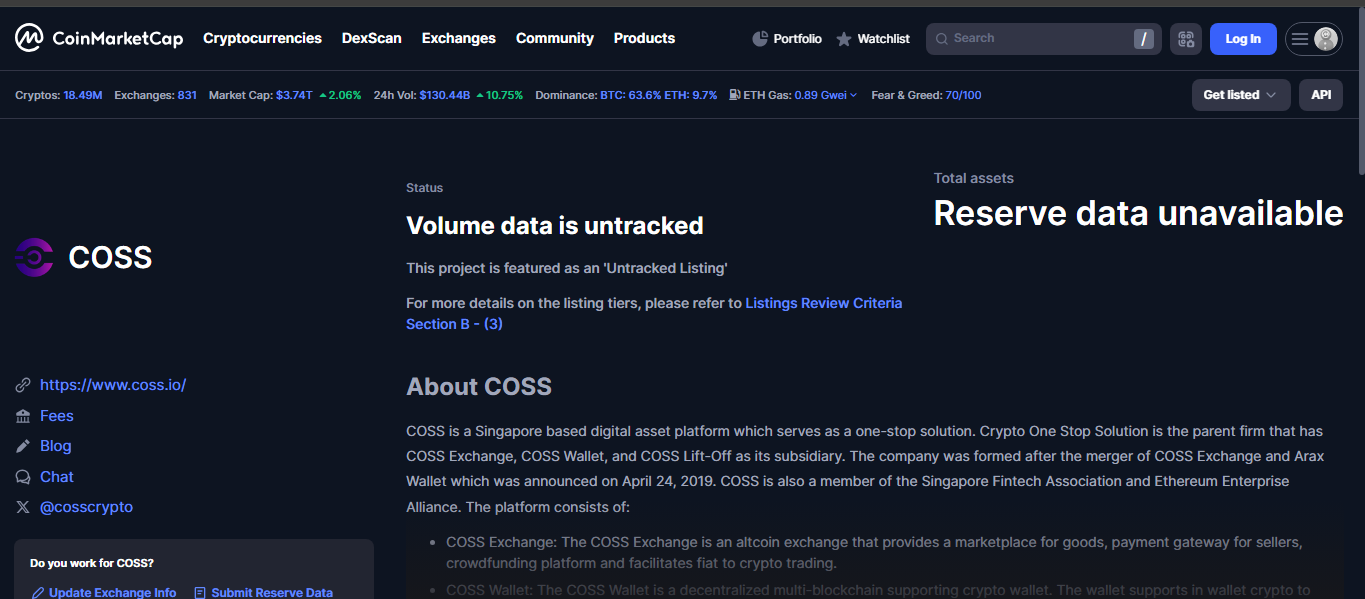Open Listings Review Criteria Section B link
The width and height of the screenshot is (1365, 599).
823,303
